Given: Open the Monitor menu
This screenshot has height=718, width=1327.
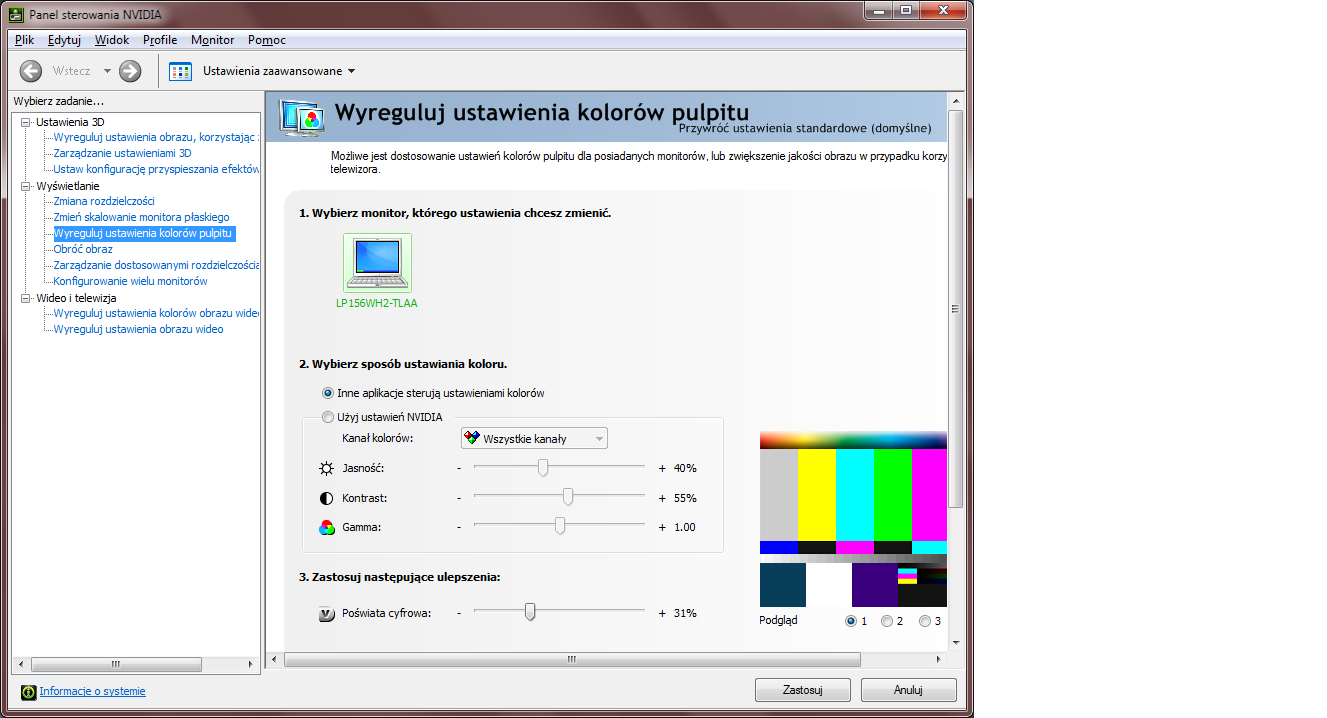Looking at the screenshot, I should [213, 40].
